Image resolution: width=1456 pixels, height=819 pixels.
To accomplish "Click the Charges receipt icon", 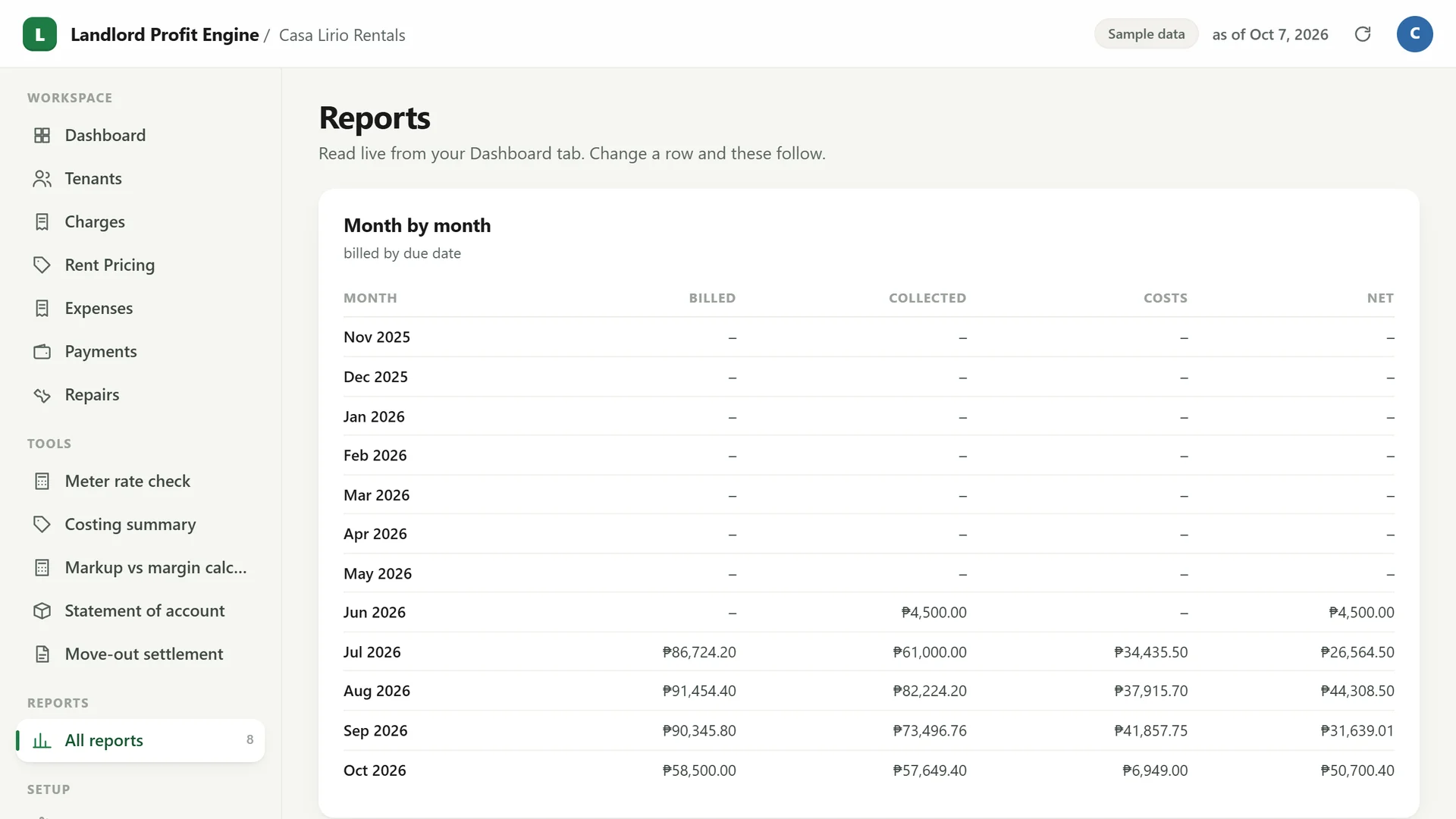I will click(x=42, y=221).
